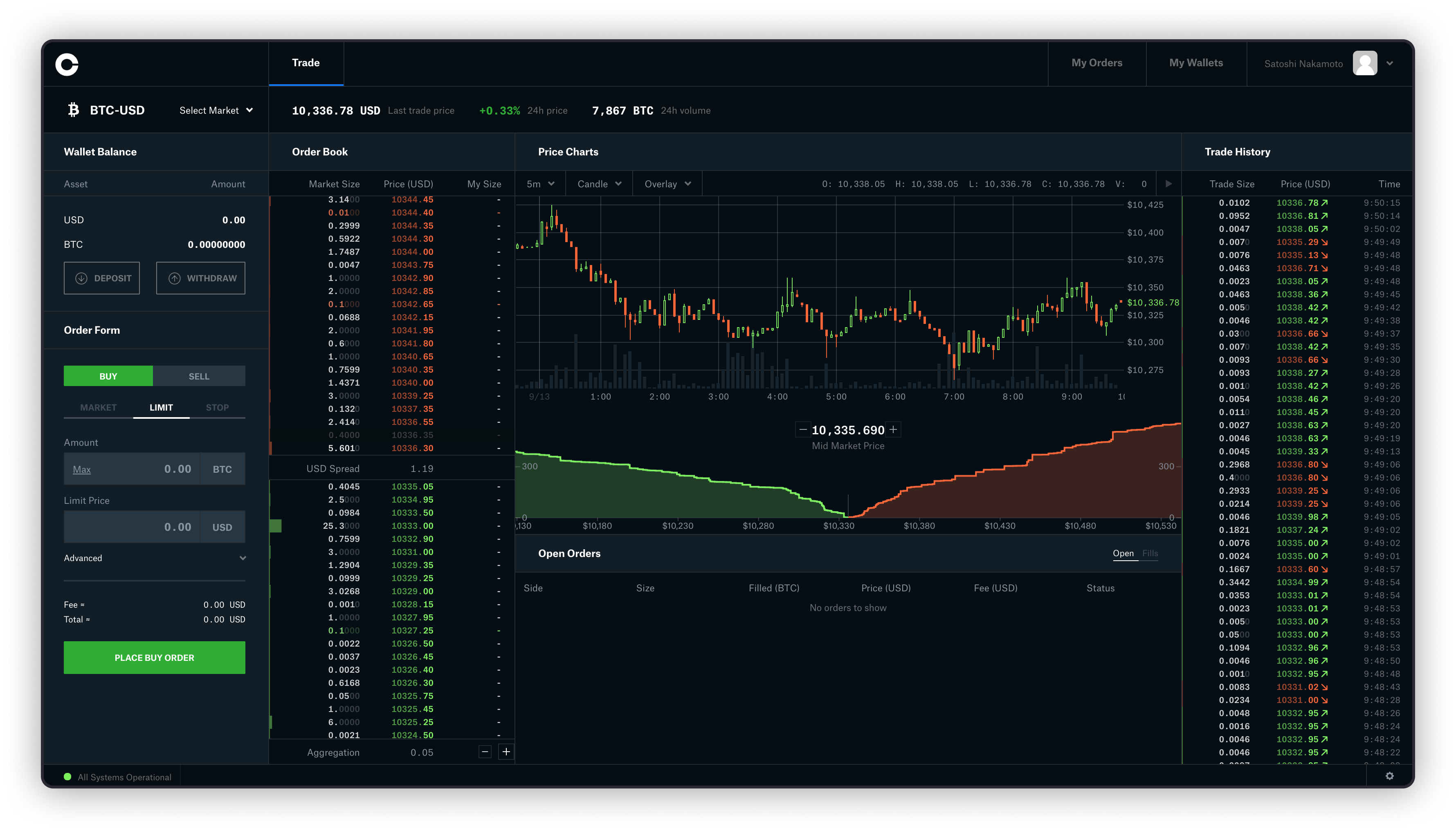Expand the Overlay chart options dropdown
Image resolution: width=1456 pixels, height=831 pixels.
pos(665,184)
